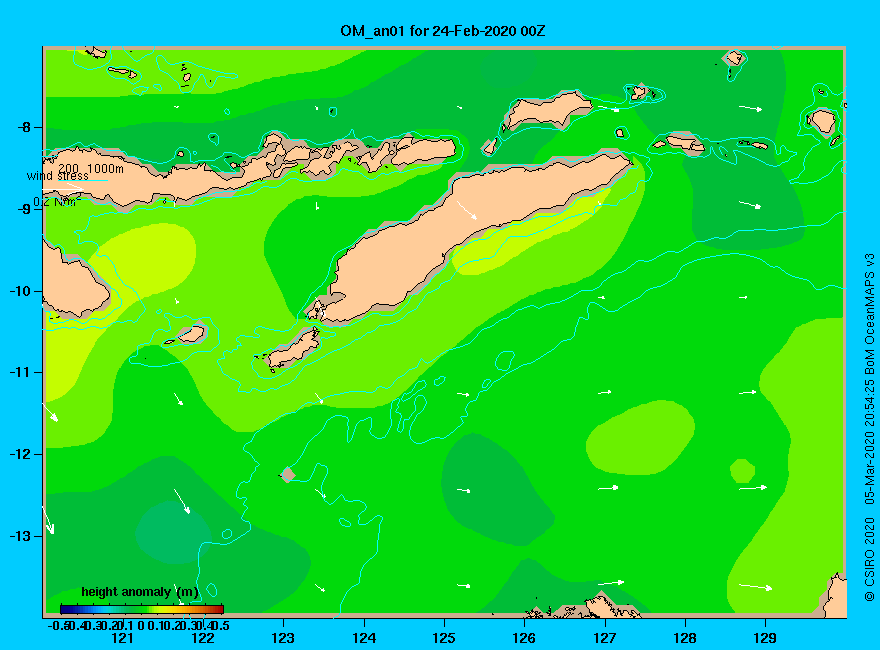880x650 pixels.
Task: Click the map title "OM_an01 for 24-Feb-2020 00Z"
Action: [442, 31]
